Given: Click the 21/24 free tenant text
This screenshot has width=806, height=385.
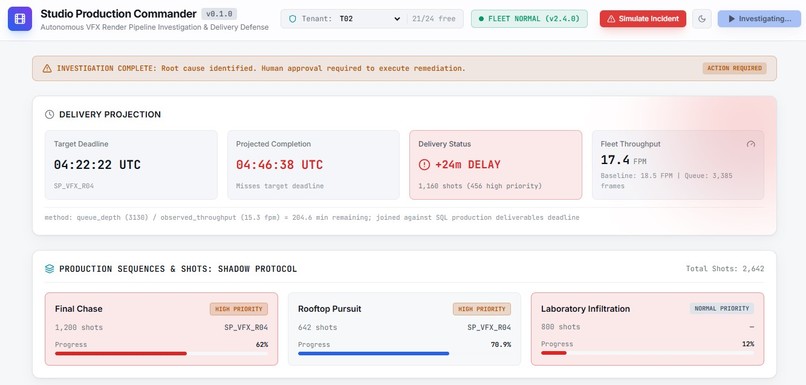Looking at the screenshot, I should (x=433, y=19).
